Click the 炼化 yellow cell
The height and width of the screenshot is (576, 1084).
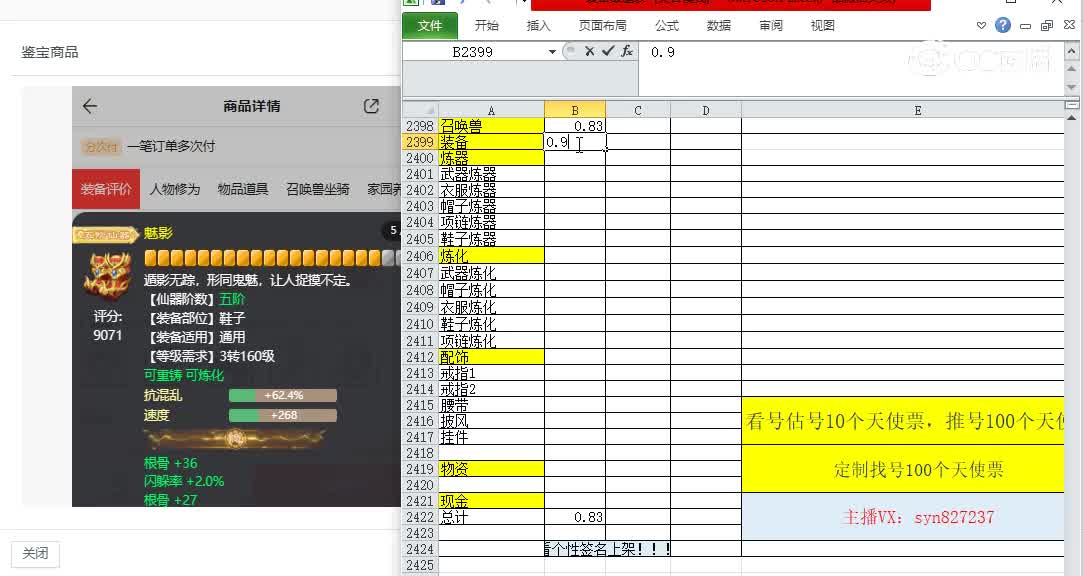pos(491,256)
